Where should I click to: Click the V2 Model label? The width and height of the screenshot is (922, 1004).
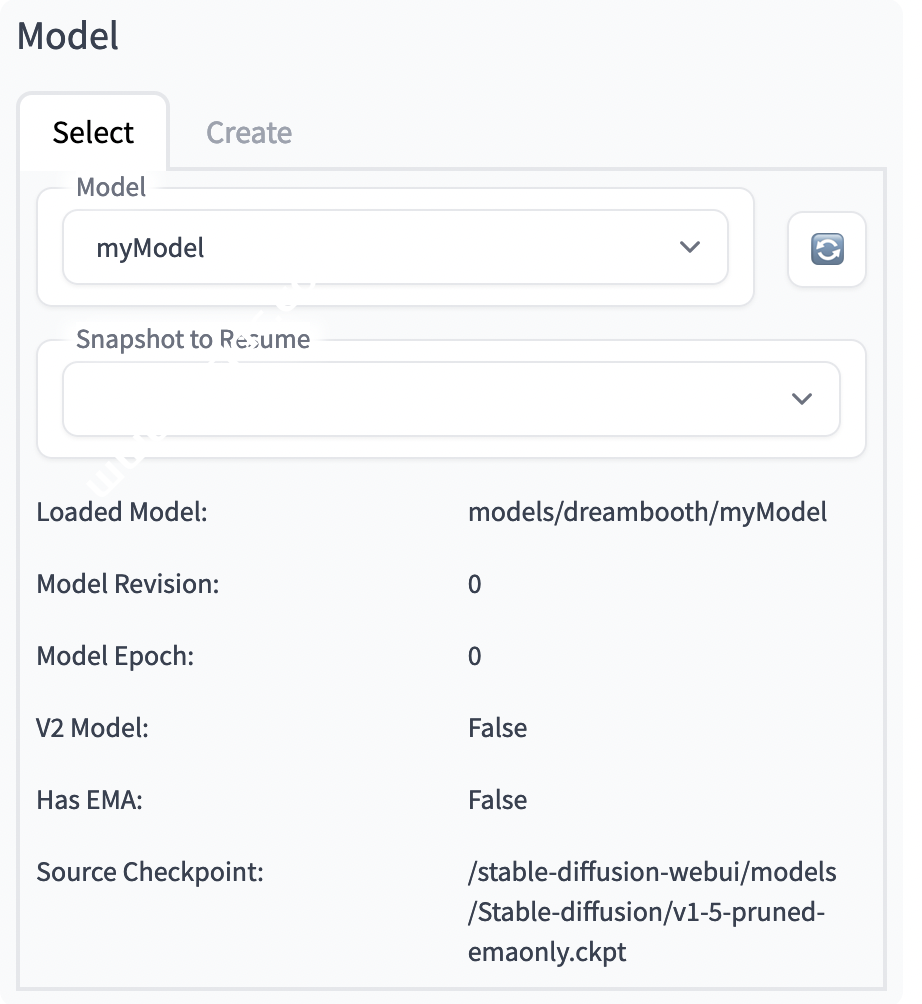point(92,729)
